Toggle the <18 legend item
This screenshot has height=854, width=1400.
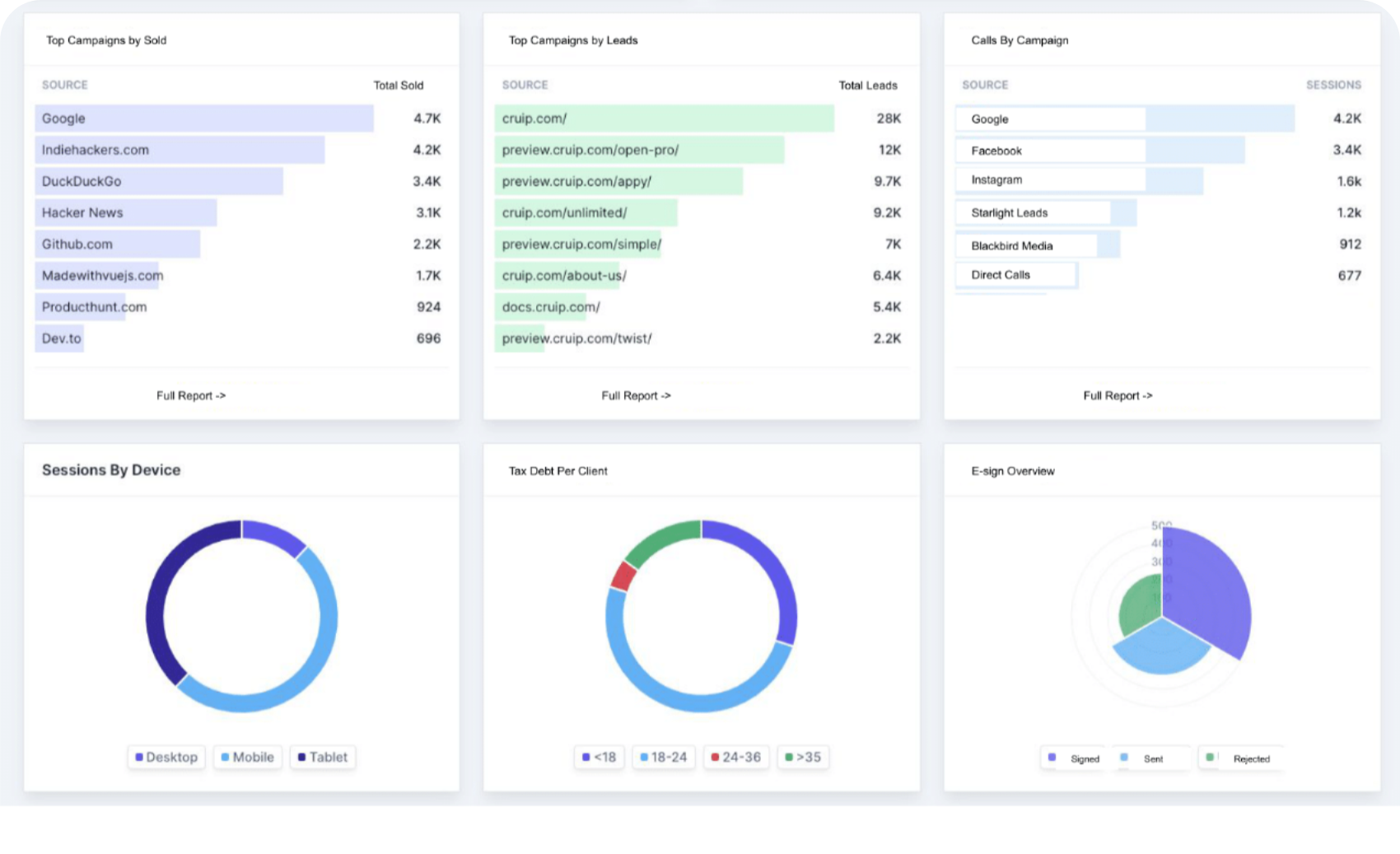(x=599, y=757)
